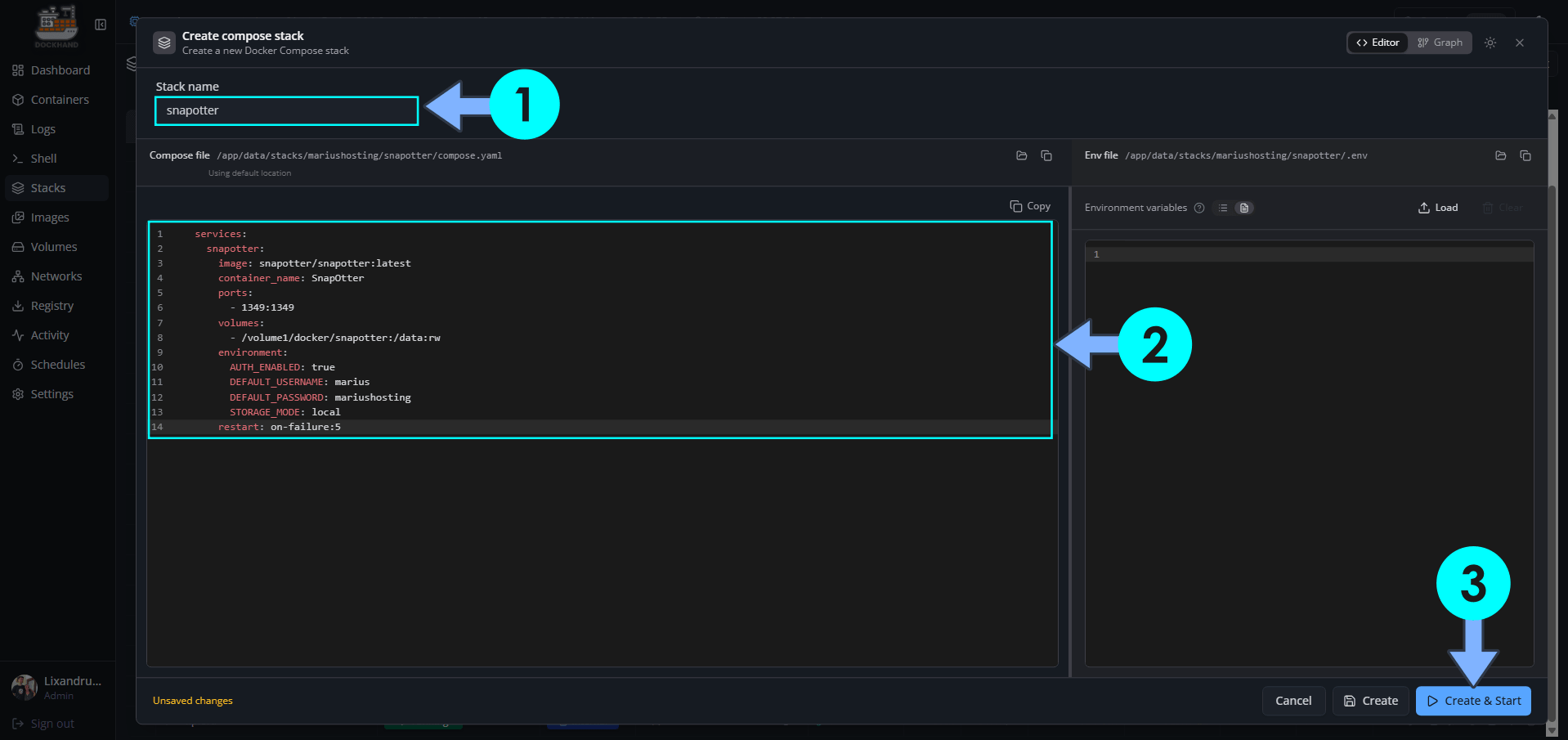Open the Images section

click(56, 218)
